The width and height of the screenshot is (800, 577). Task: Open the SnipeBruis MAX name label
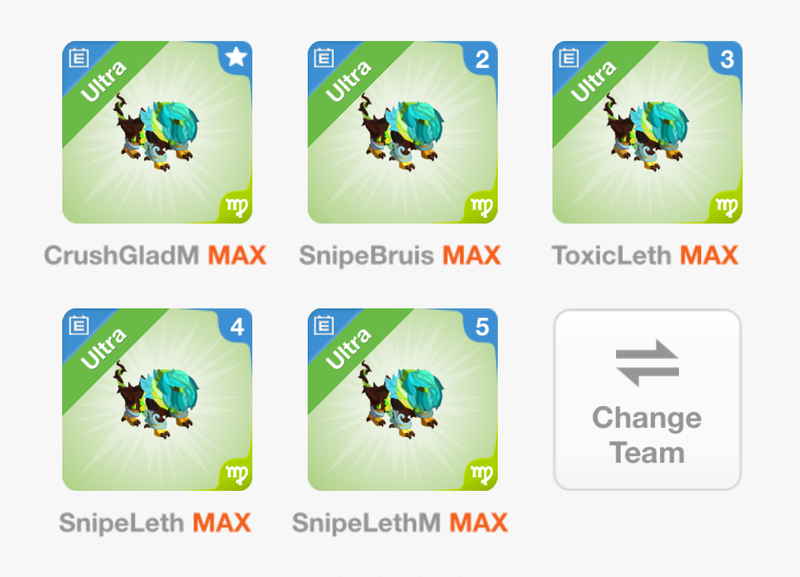point(400,255)
